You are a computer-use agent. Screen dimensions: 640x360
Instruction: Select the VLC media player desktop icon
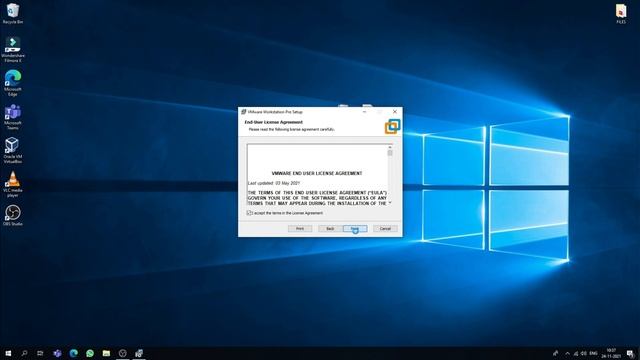coord(13,184)
